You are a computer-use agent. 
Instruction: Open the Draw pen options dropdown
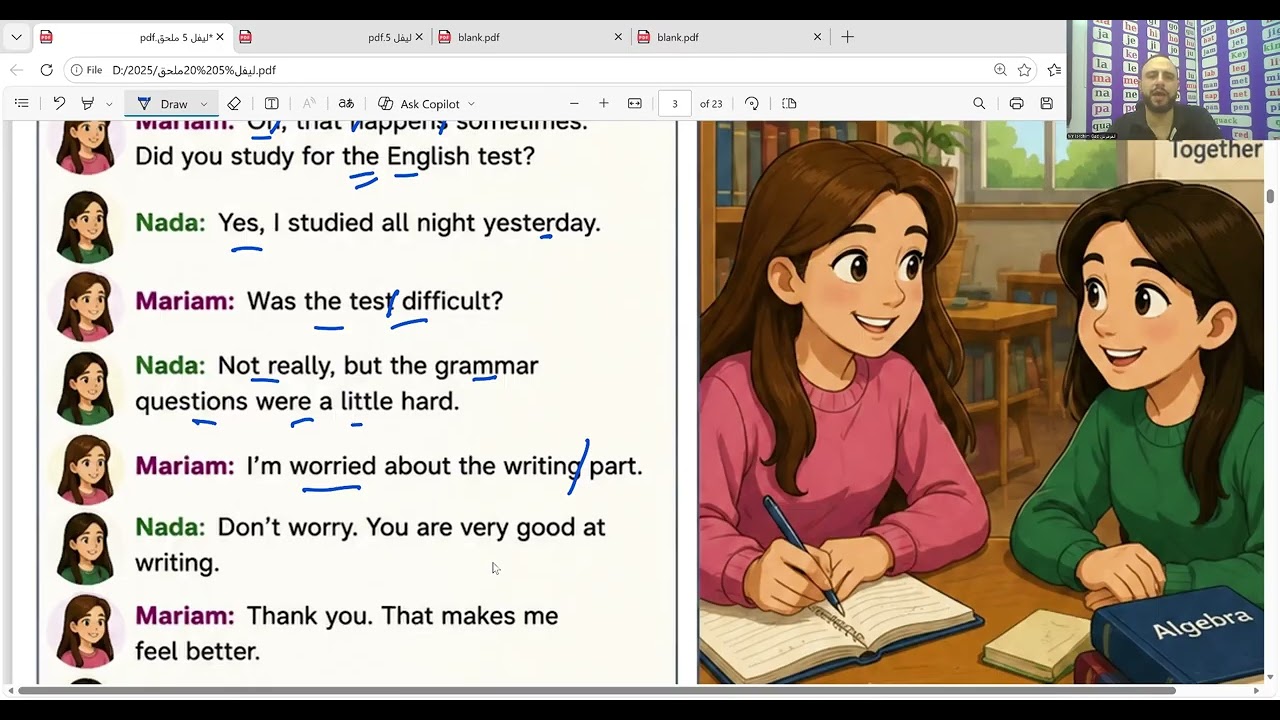[x=204, y=104]
